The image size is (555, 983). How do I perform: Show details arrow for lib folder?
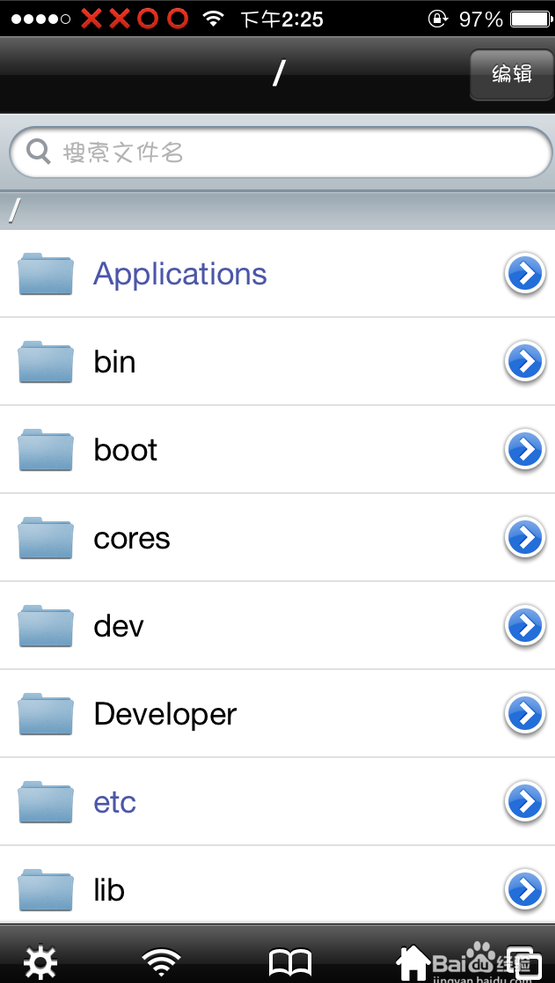(x=524, y=890)
